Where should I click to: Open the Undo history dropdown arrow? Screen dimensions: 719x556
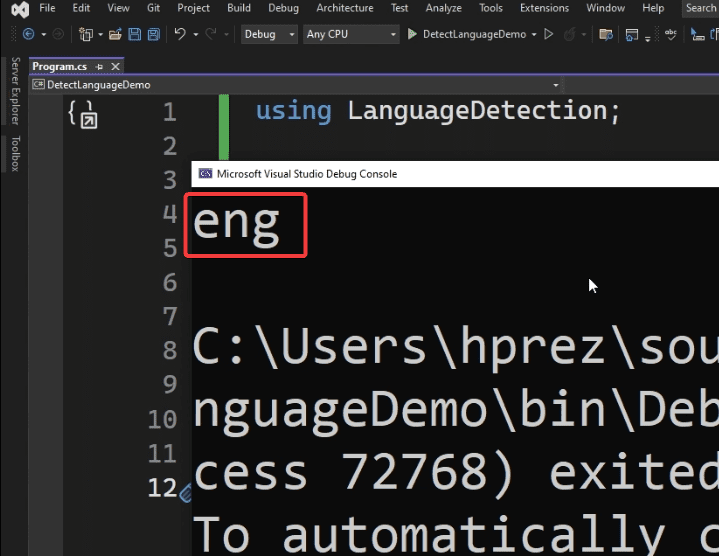click(196, 34)
